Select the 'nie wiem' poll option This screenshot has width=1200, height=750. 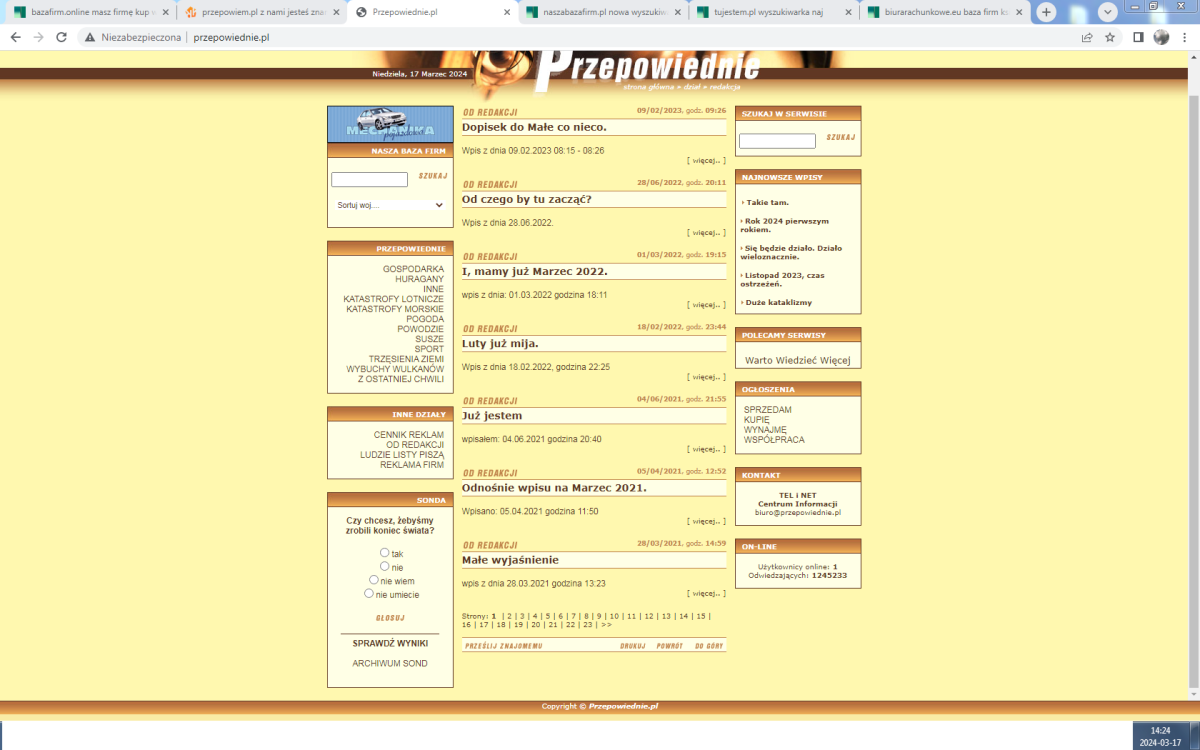pos(374,580)
